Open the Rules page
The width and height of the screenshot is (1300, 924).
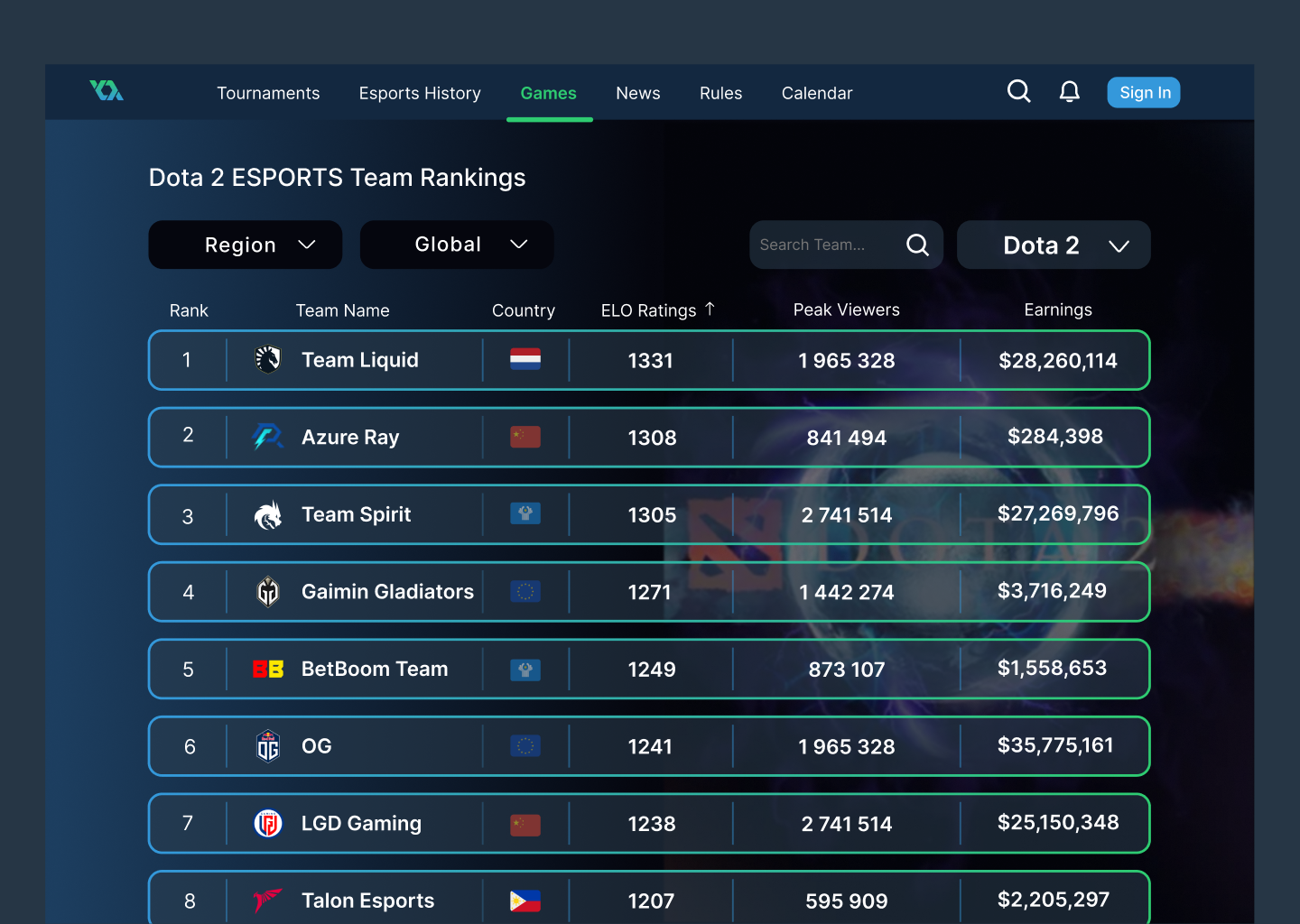(720, 93)
